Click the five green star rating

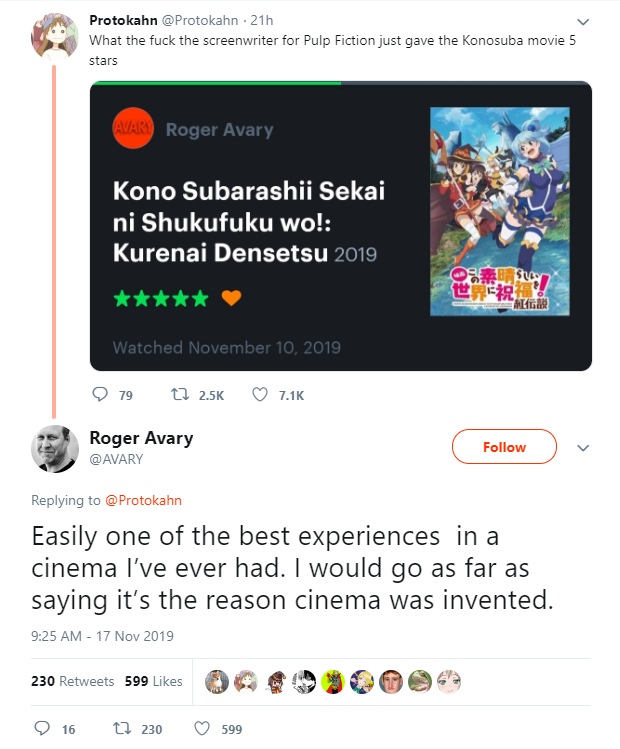[160, 298]
